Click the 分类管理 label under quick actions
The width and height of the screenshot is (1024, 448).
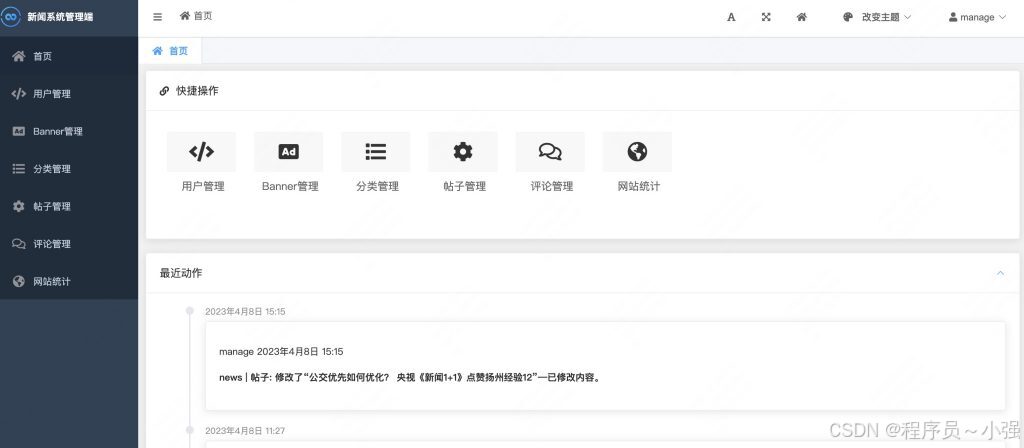(x=377, y=186)
